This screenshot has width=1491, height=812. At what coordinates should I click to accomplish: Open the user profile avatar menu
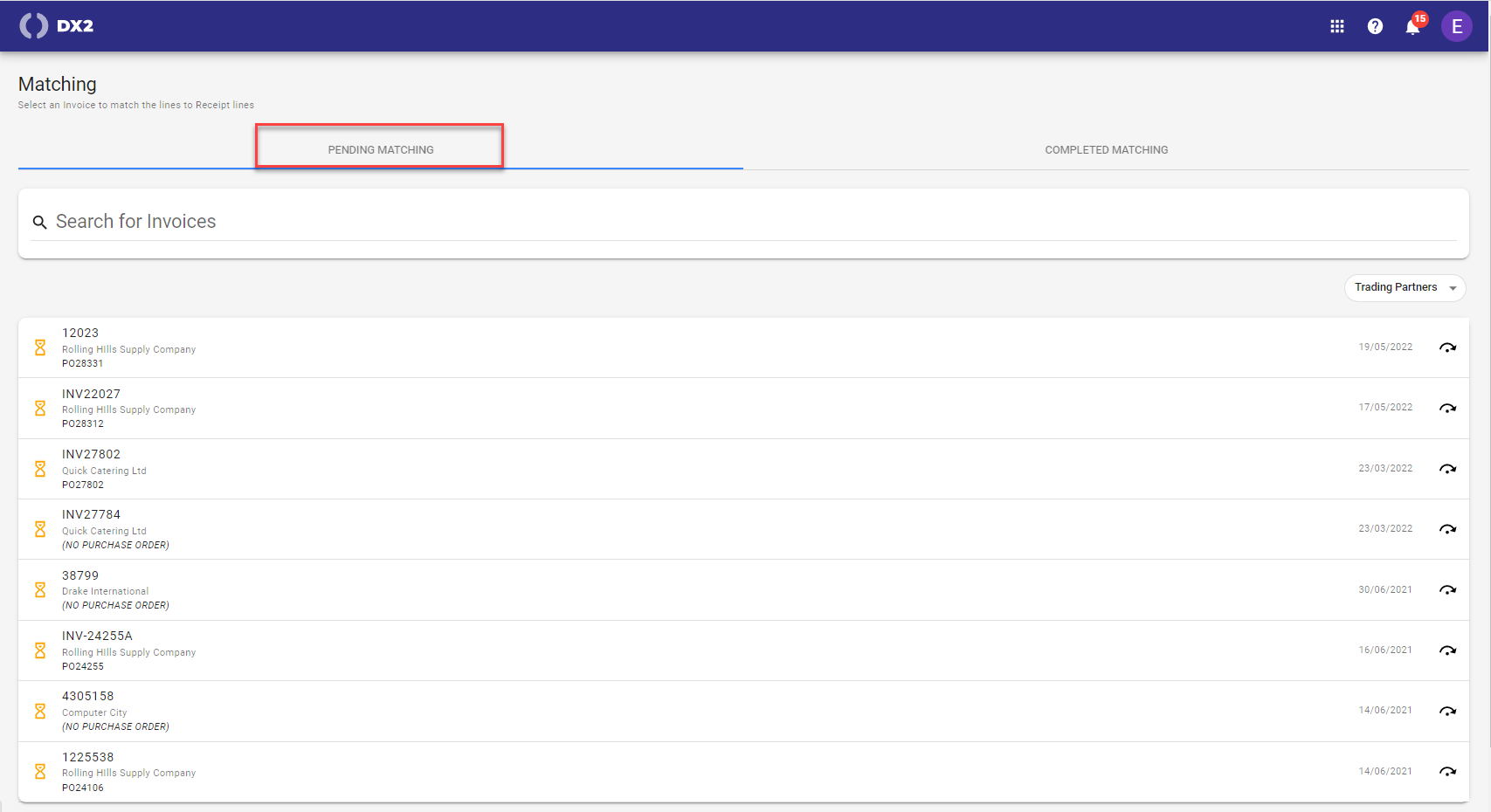click(x=1456, y=26)
